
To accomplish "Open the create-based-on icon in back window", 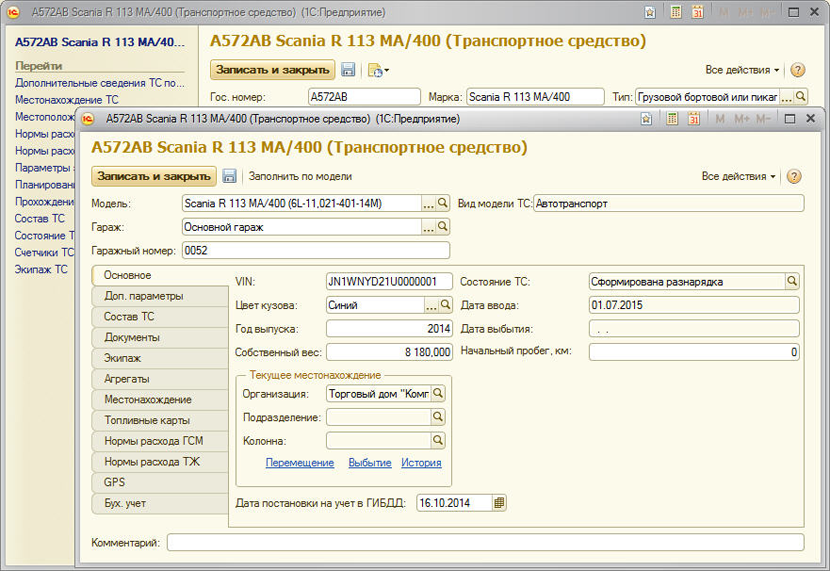I will coord(375,70).
